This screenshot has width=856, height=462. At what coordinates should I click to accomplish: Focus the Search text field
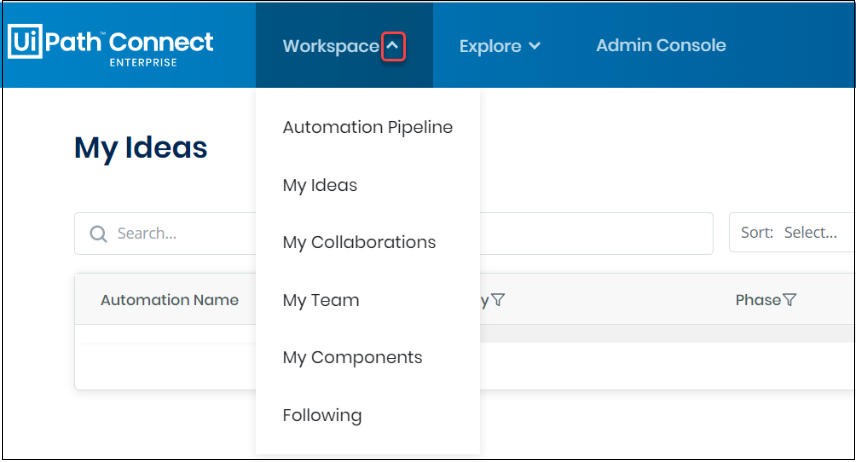coord(180,233)
